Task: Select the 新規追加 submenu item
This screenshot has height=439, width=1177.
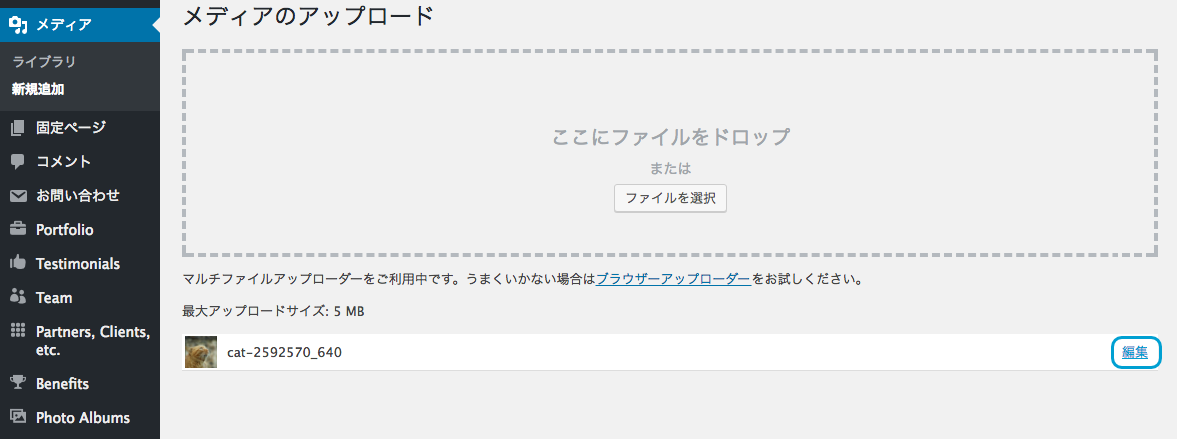Action: coord(38,89)
